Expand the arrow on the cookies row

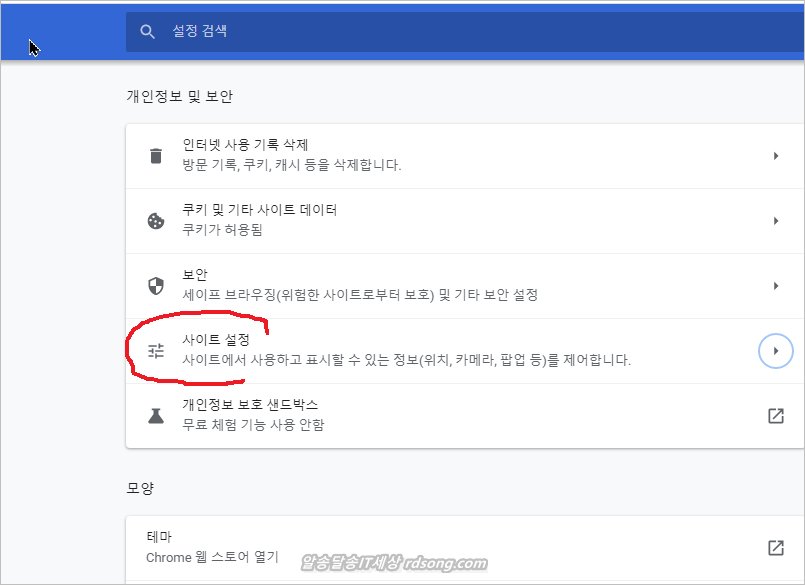pos(775,221)
